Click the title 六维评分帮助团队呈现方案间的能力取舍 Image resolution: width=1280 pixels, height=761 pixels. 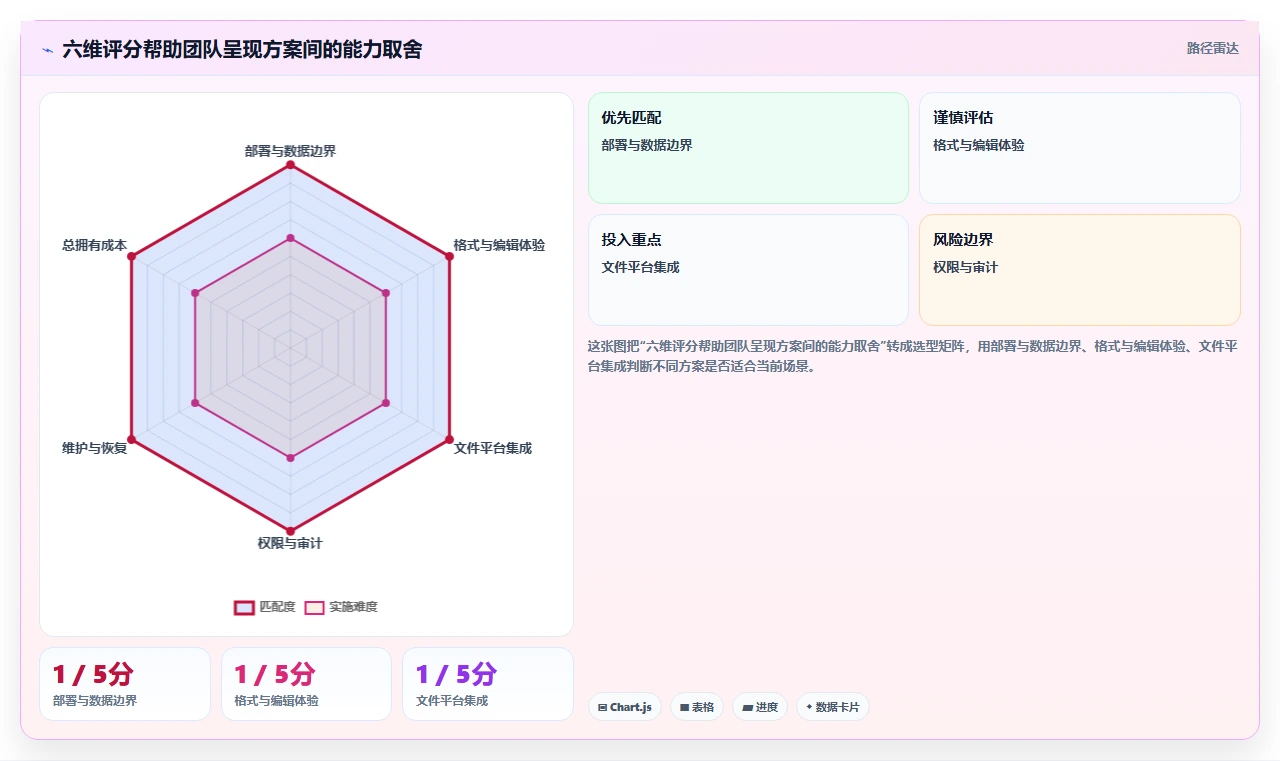coord(242,49)
